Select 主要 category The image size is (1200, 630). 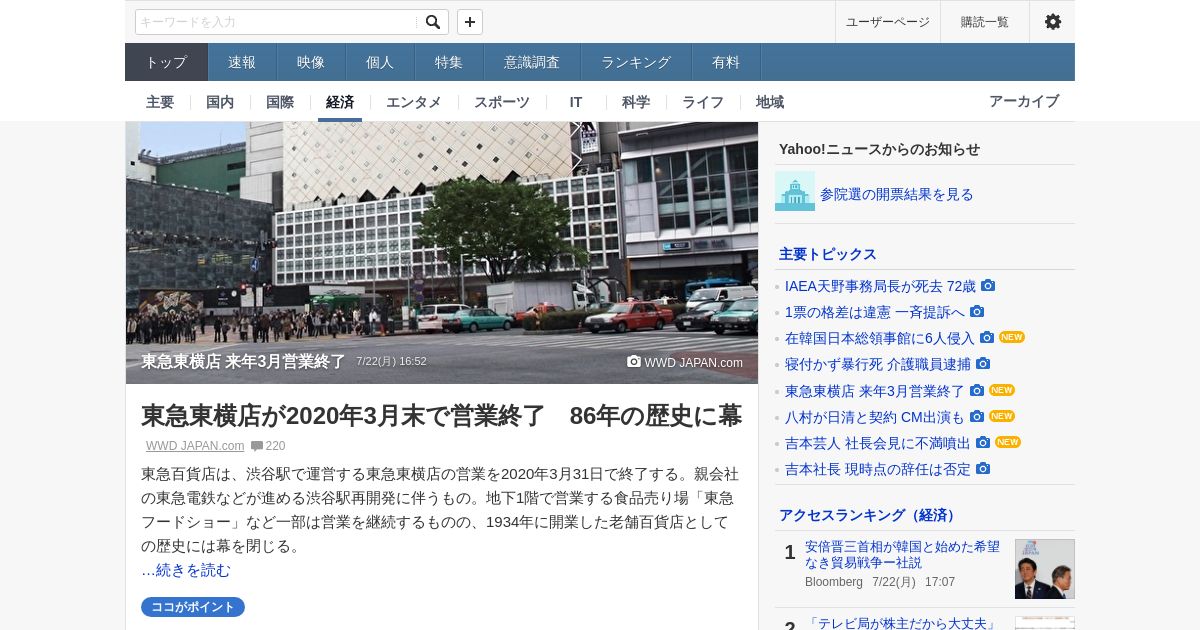tap(160, 102)
